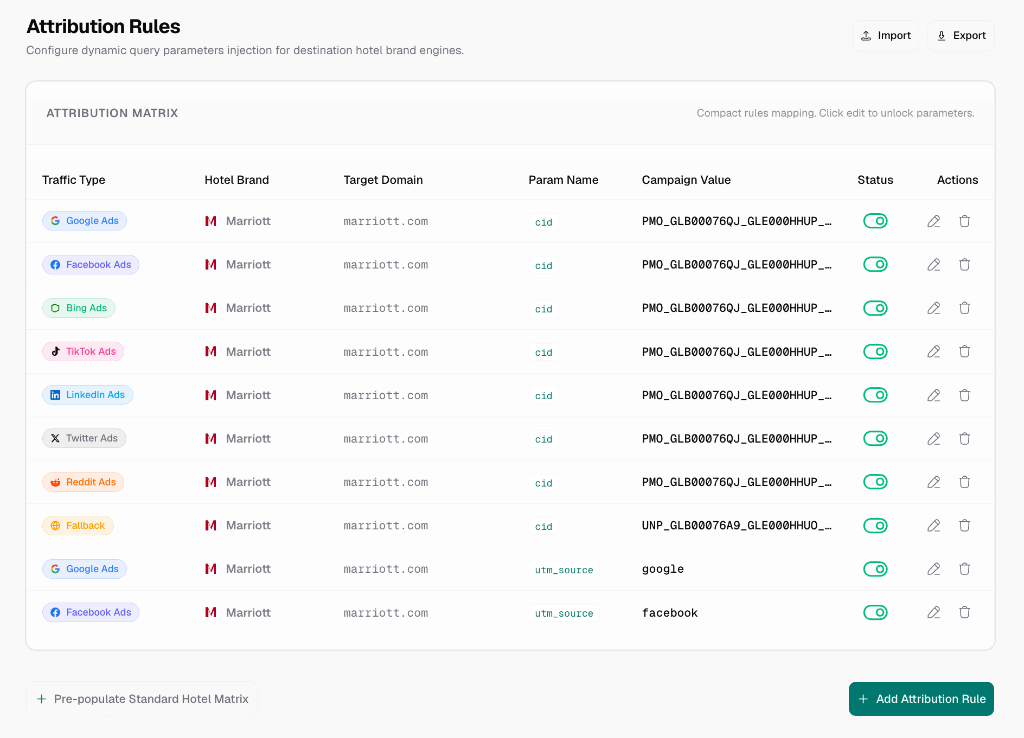Edit the LinkedIn Ads rule
This screenshot has height=738, width=1024.
coord(934,395)
